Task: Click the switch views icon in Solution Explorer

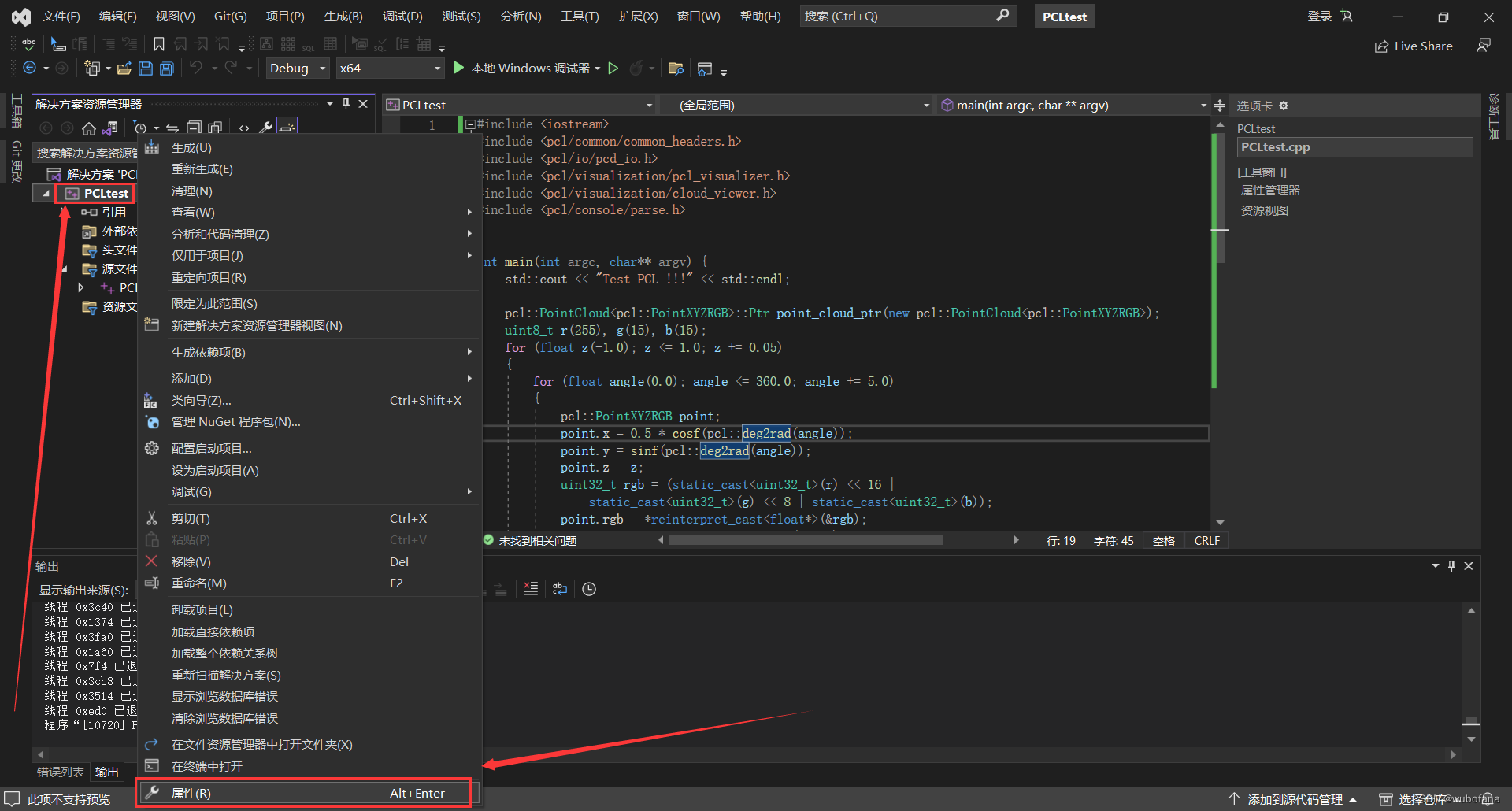Action: [110, 128]
